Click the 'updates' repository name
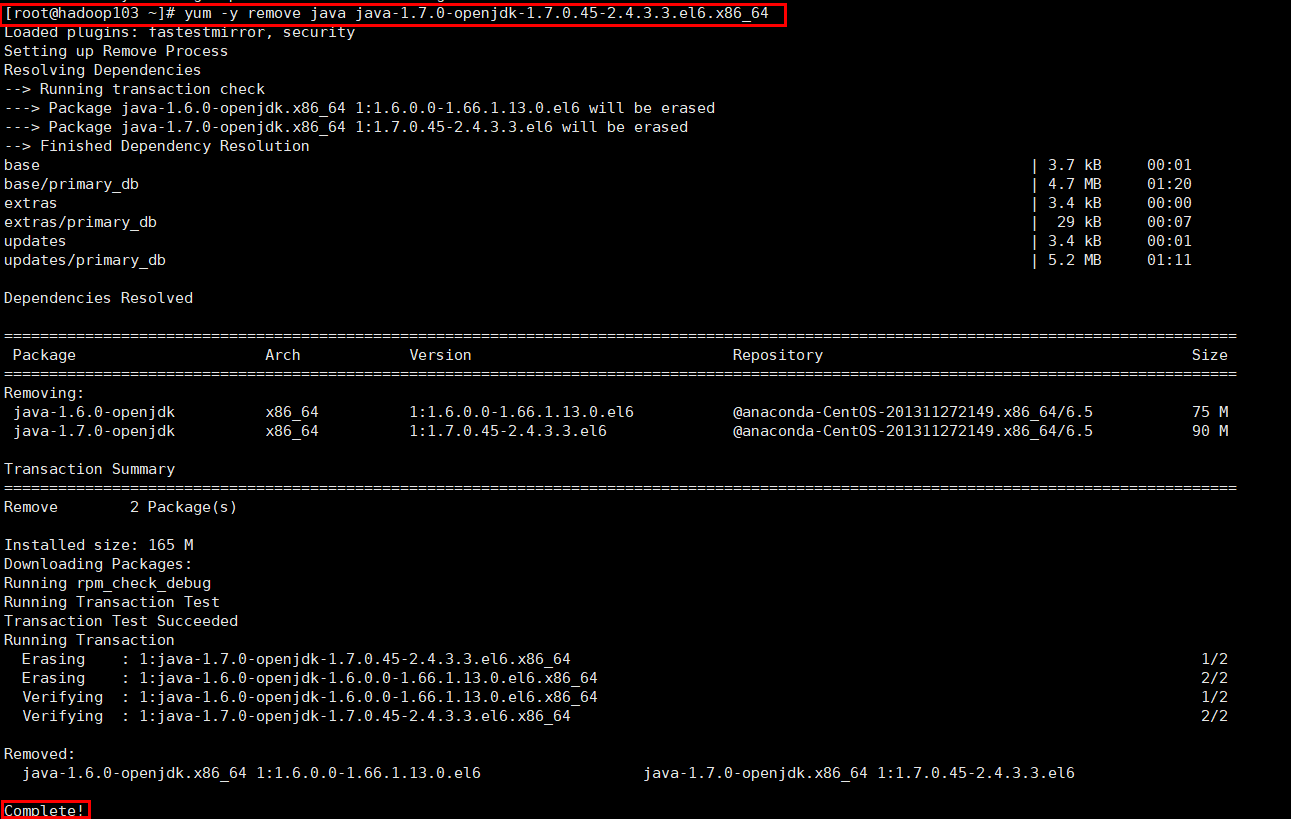The height and width of the screenshot is (819, 1291). [x=35, y=241]
